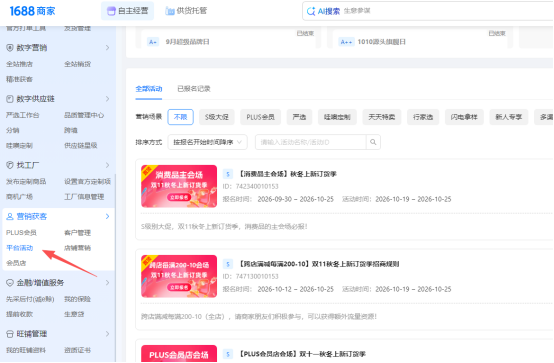Open the PLUS会员店会场 banner thumbnail

(179, 354)
